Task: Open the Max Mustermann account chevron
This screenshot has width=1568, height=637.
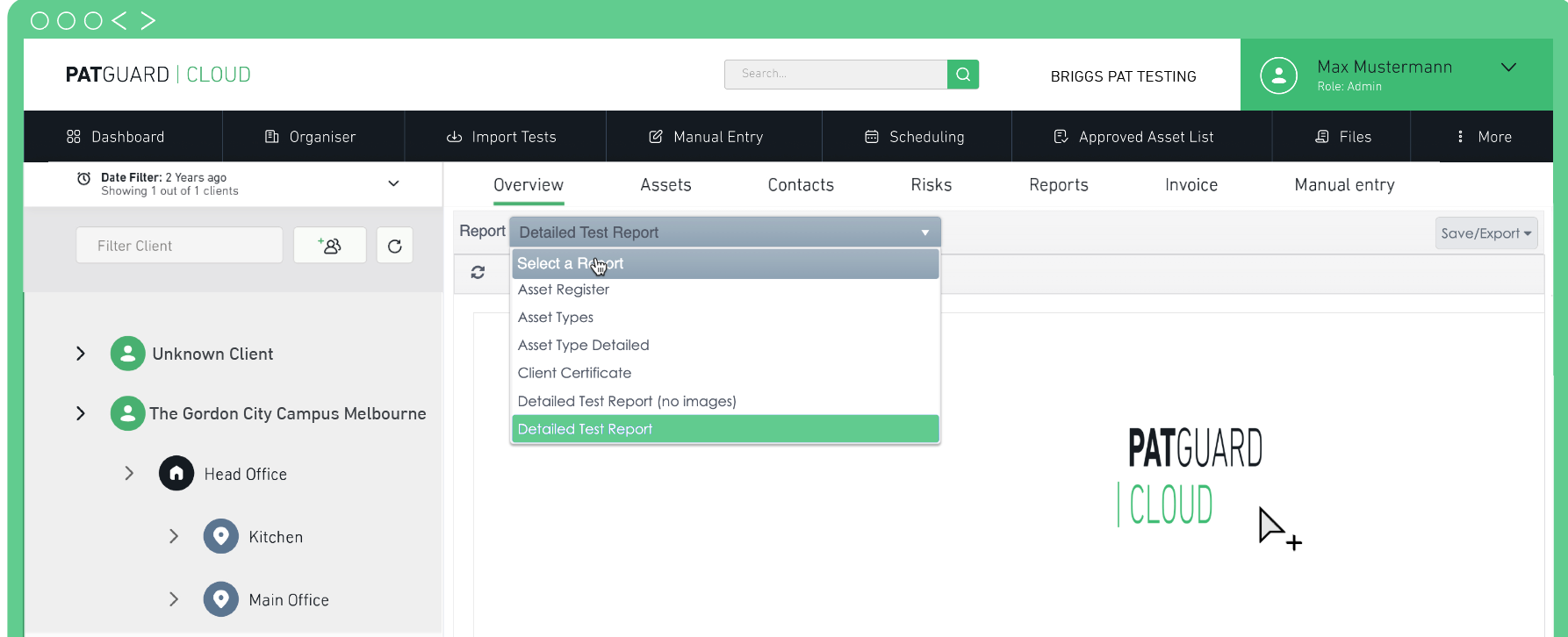Action: (1508, 68)
